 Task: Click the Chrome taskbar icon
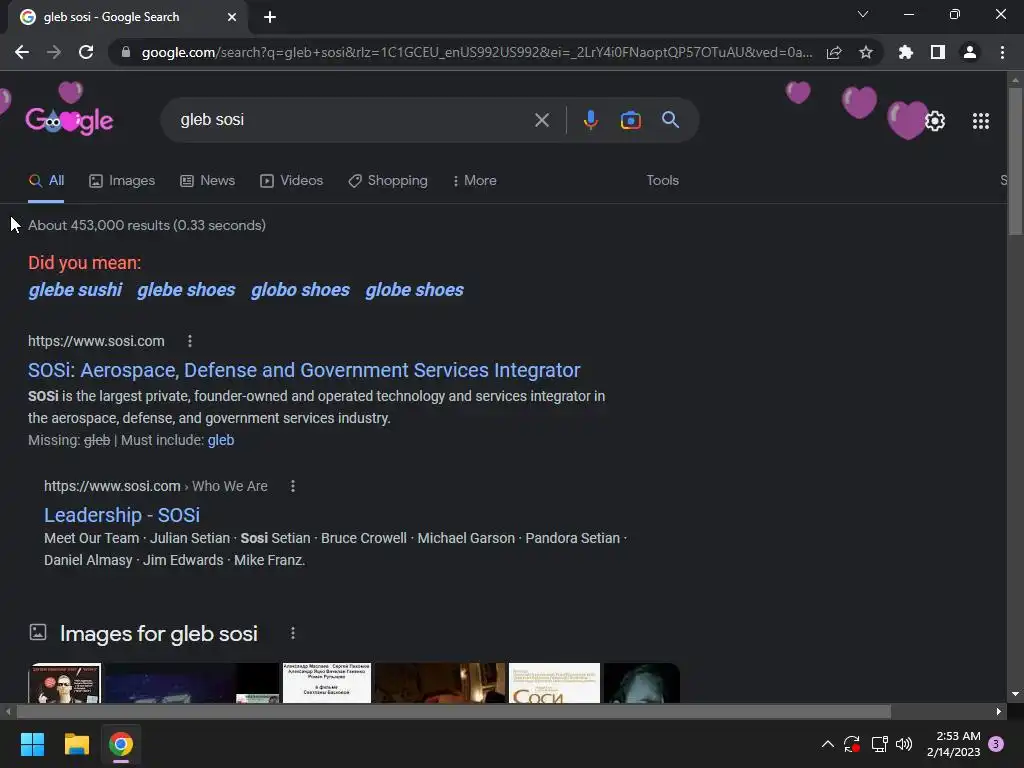[x=121, y=744]
